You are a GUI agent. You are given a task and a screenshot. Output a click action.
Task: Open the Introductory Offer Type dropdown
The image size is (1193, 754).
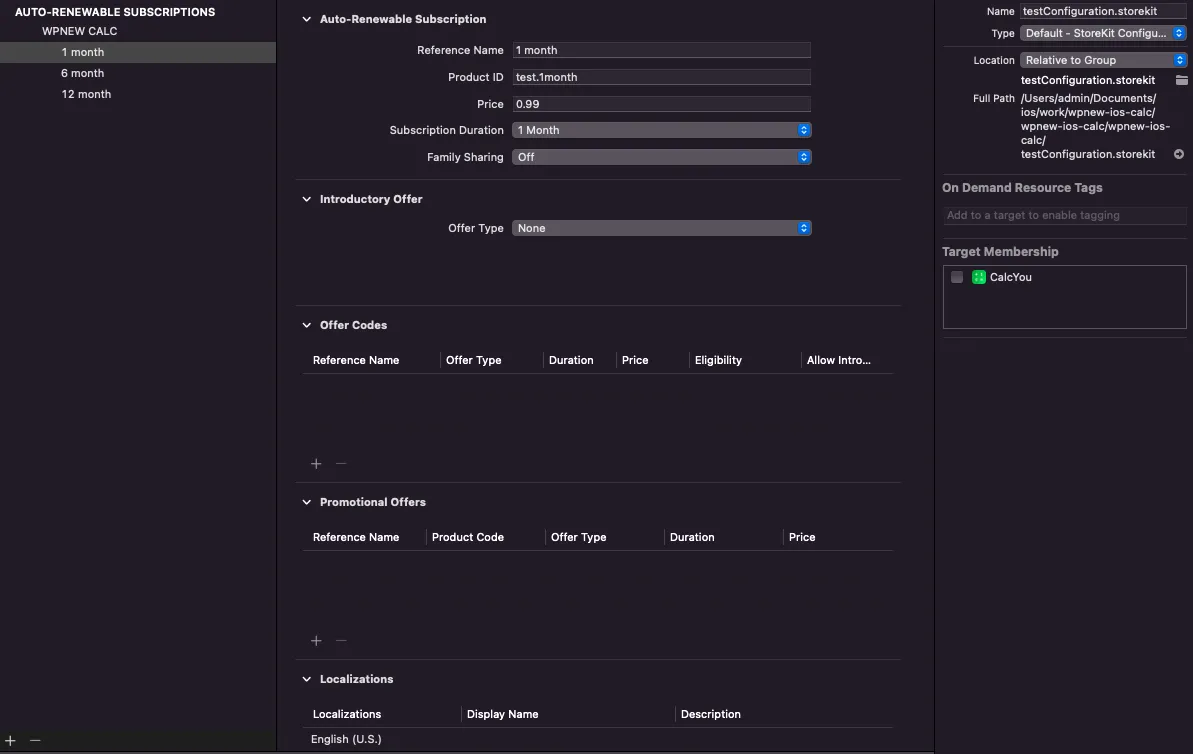pyautogui.click(x=661, y=228)
